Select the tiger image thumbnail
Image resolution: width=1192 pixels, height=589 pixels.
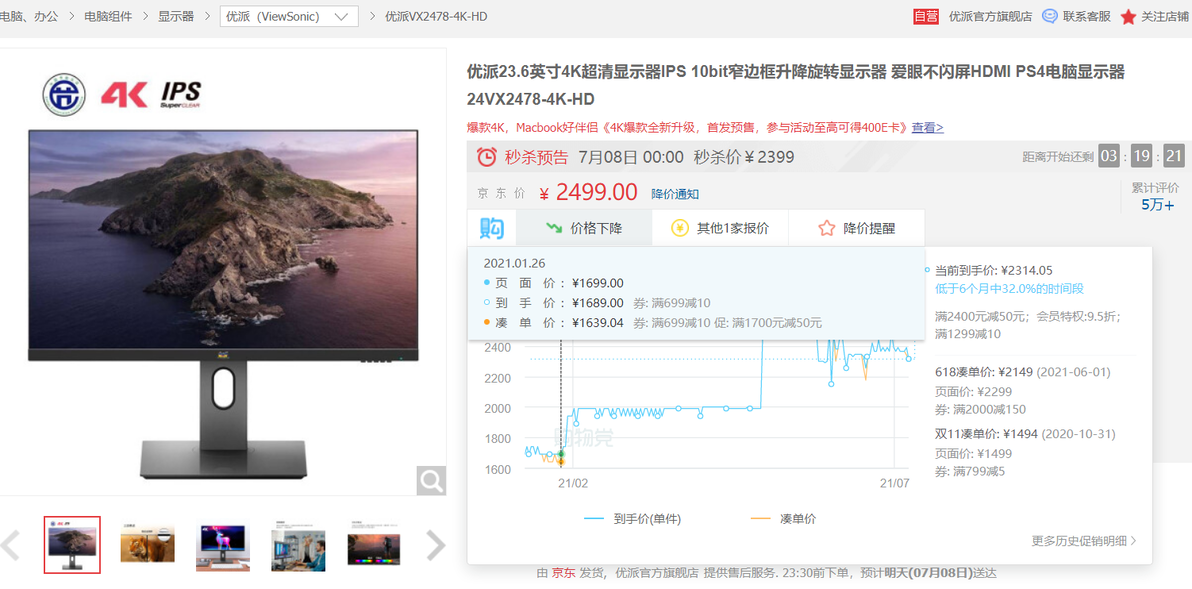pyautogui.click(x=147, y=544)
